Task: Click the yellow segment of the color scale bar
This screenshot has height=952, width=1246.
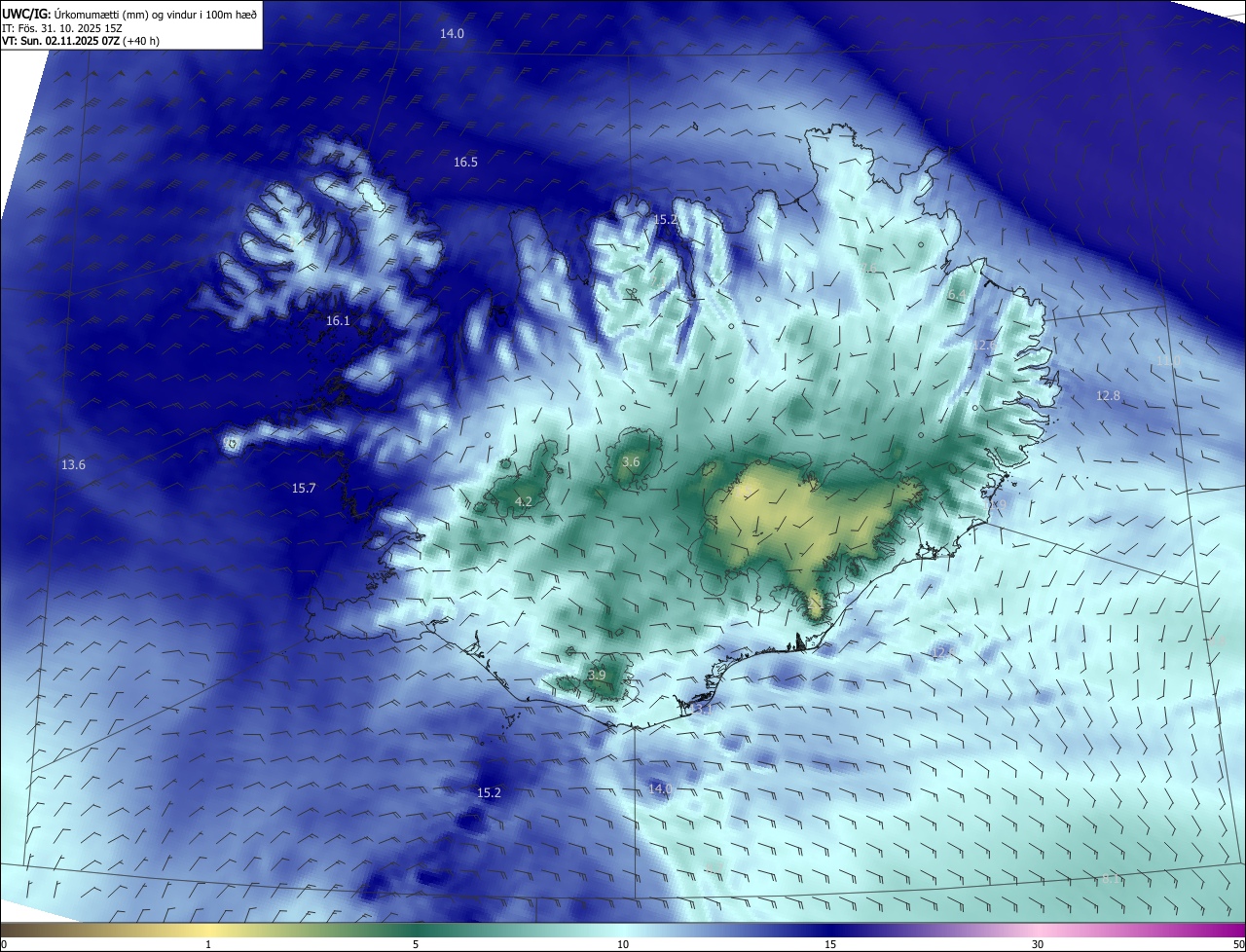Action: click(x=208, y=931)
